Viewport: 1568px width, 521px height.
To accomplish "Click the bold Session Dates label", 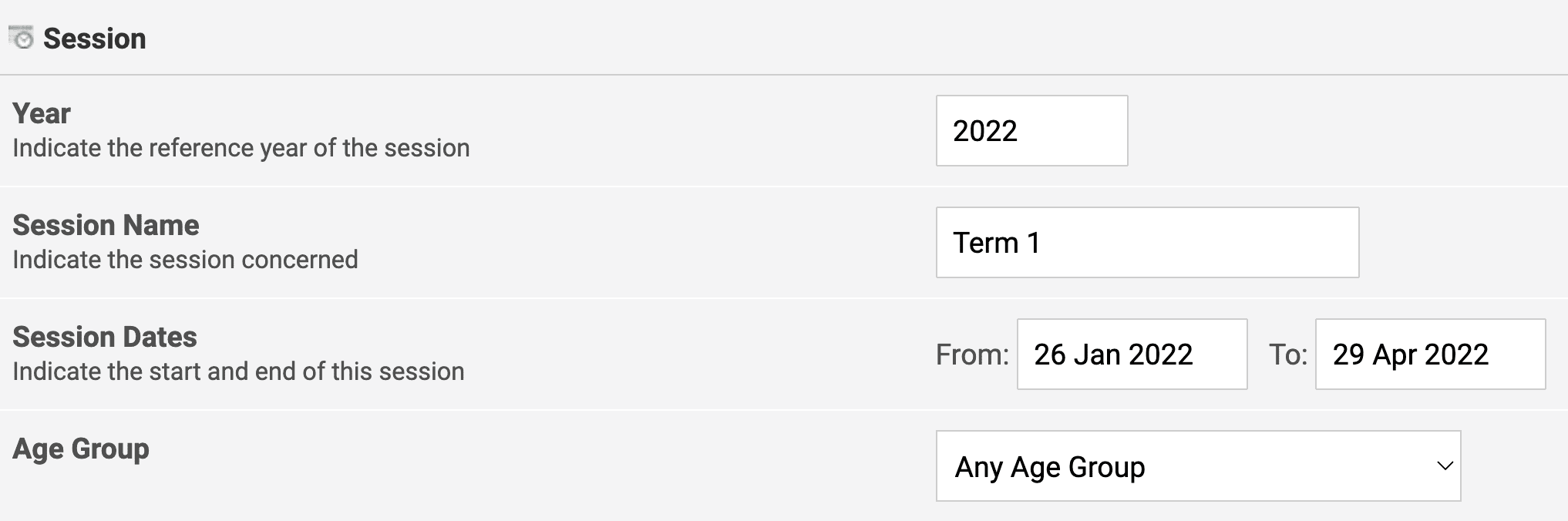I will (x=105, y=337).
